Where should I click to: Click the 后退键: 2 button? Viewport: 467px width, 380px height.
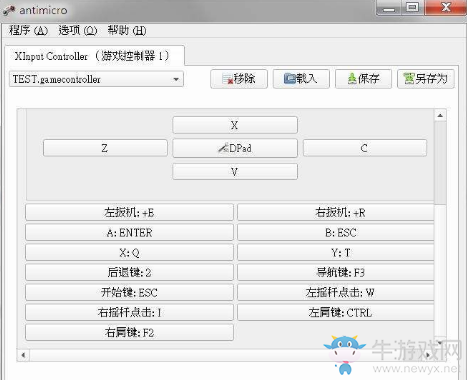click(x=129, y=272)
